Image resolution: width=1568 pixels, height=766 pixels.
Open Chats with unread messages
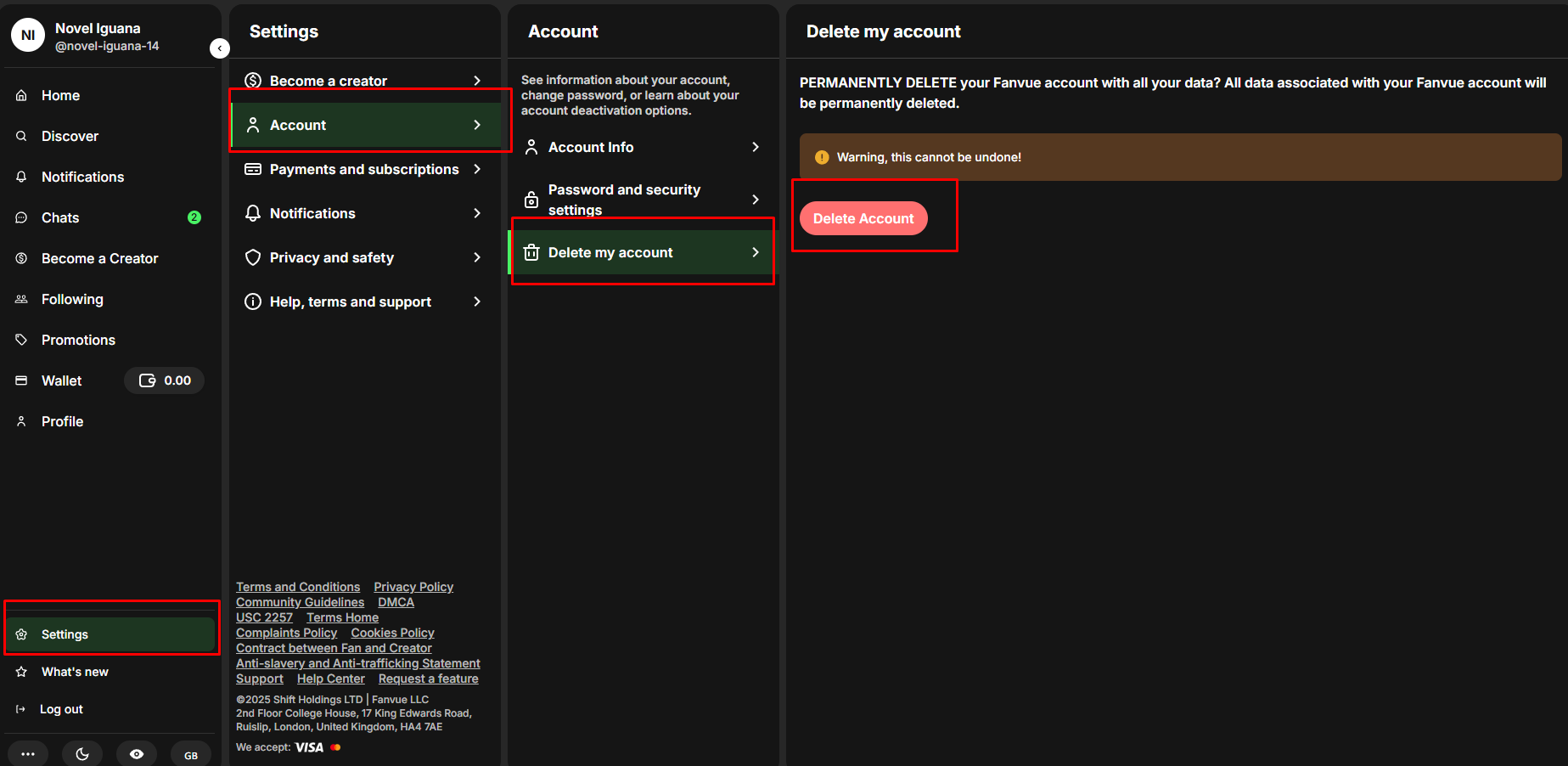(59, 217)
